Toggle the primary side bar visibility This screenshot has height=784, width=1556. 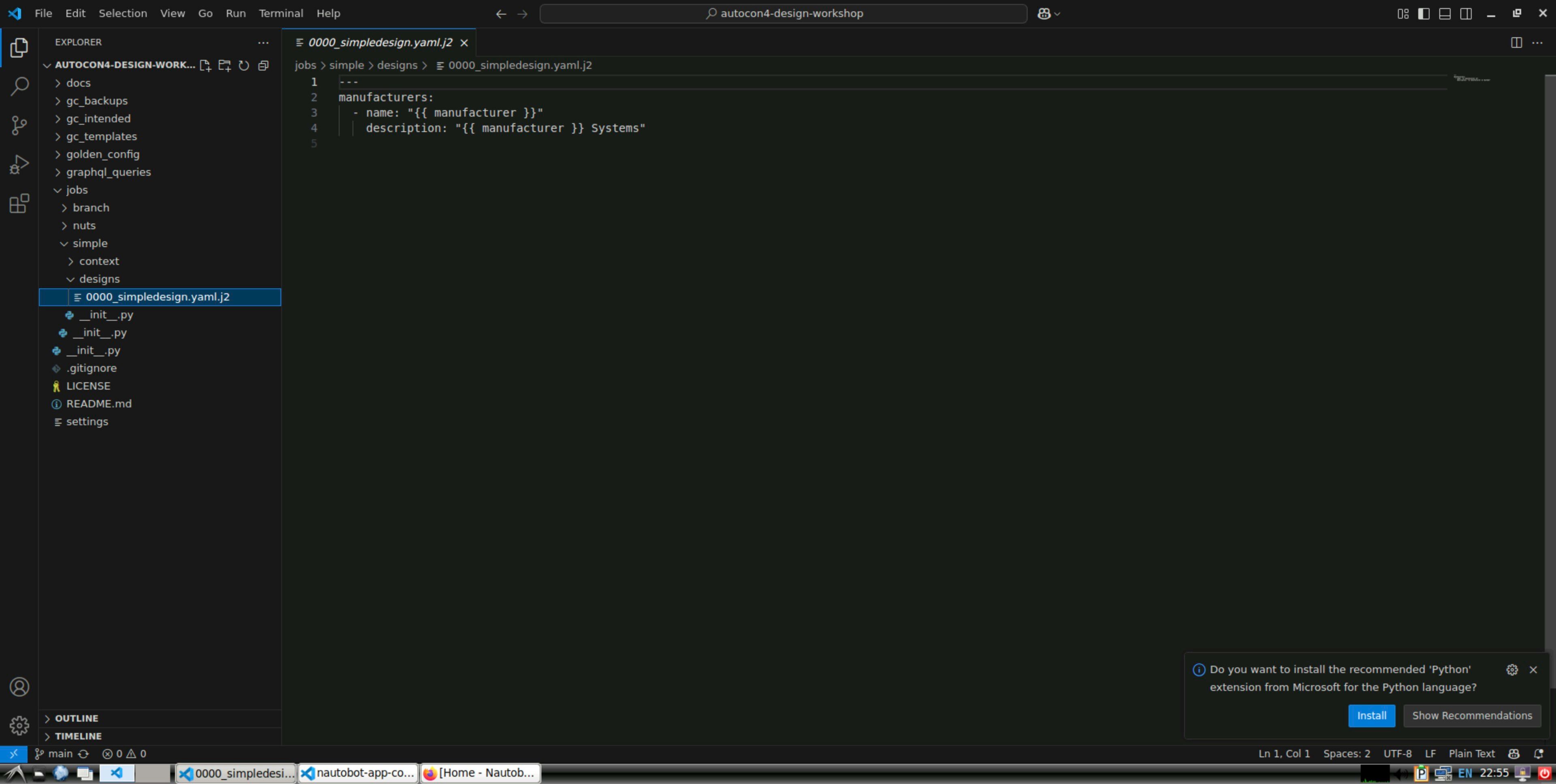[x=1424, y=13]
